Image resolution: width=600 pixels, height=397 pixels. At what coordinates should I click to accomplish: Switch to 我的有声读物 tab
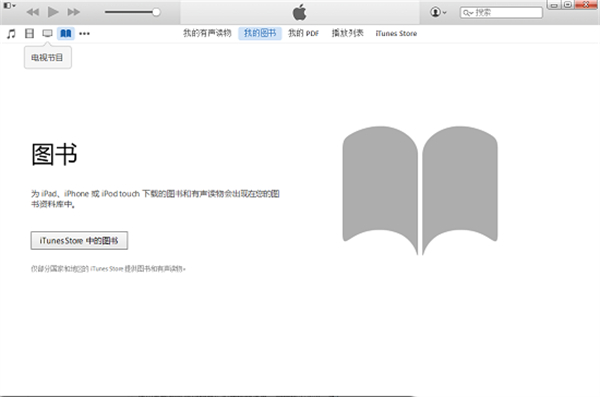pyautogui.click(x=207, y=33)
